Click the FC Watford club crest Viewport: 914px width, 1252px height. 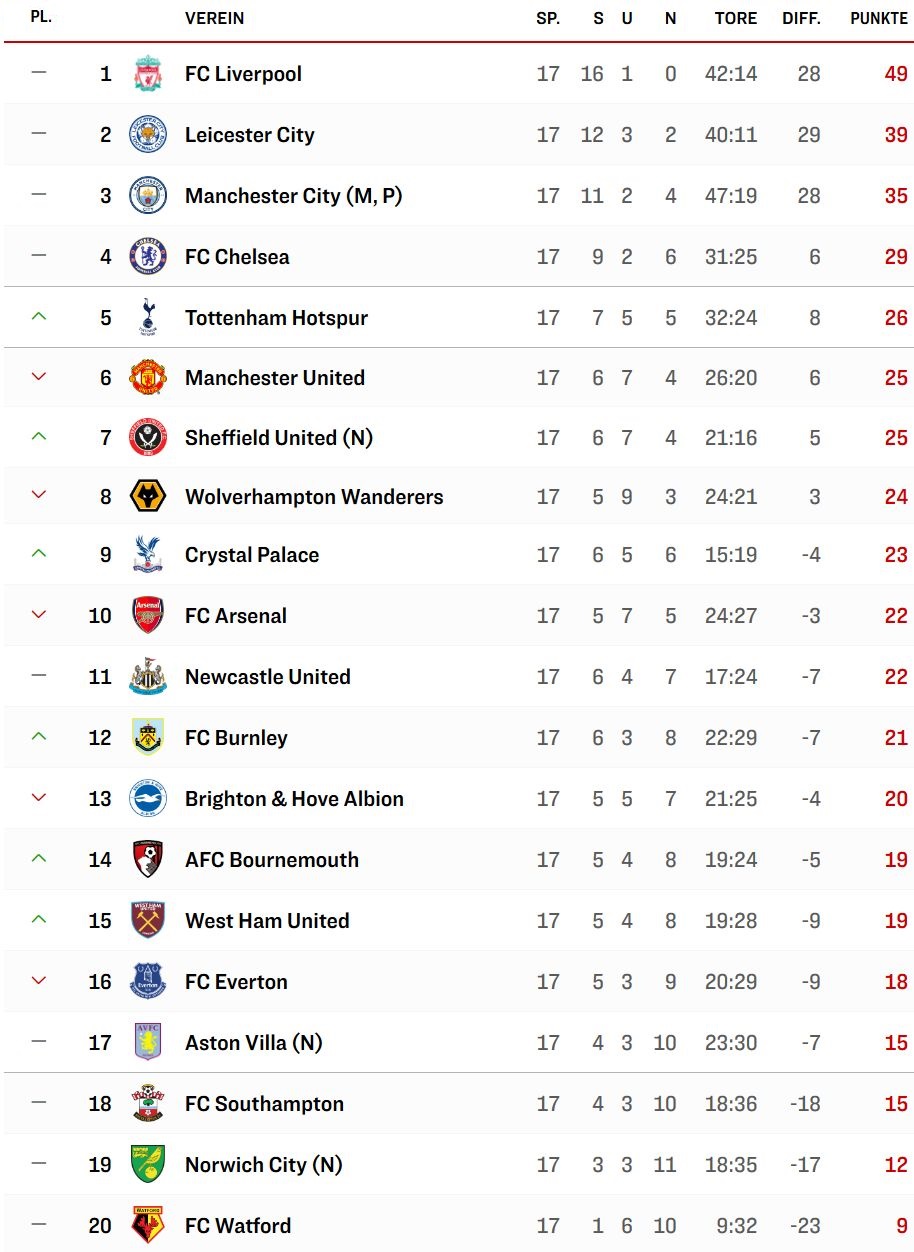148,1225
